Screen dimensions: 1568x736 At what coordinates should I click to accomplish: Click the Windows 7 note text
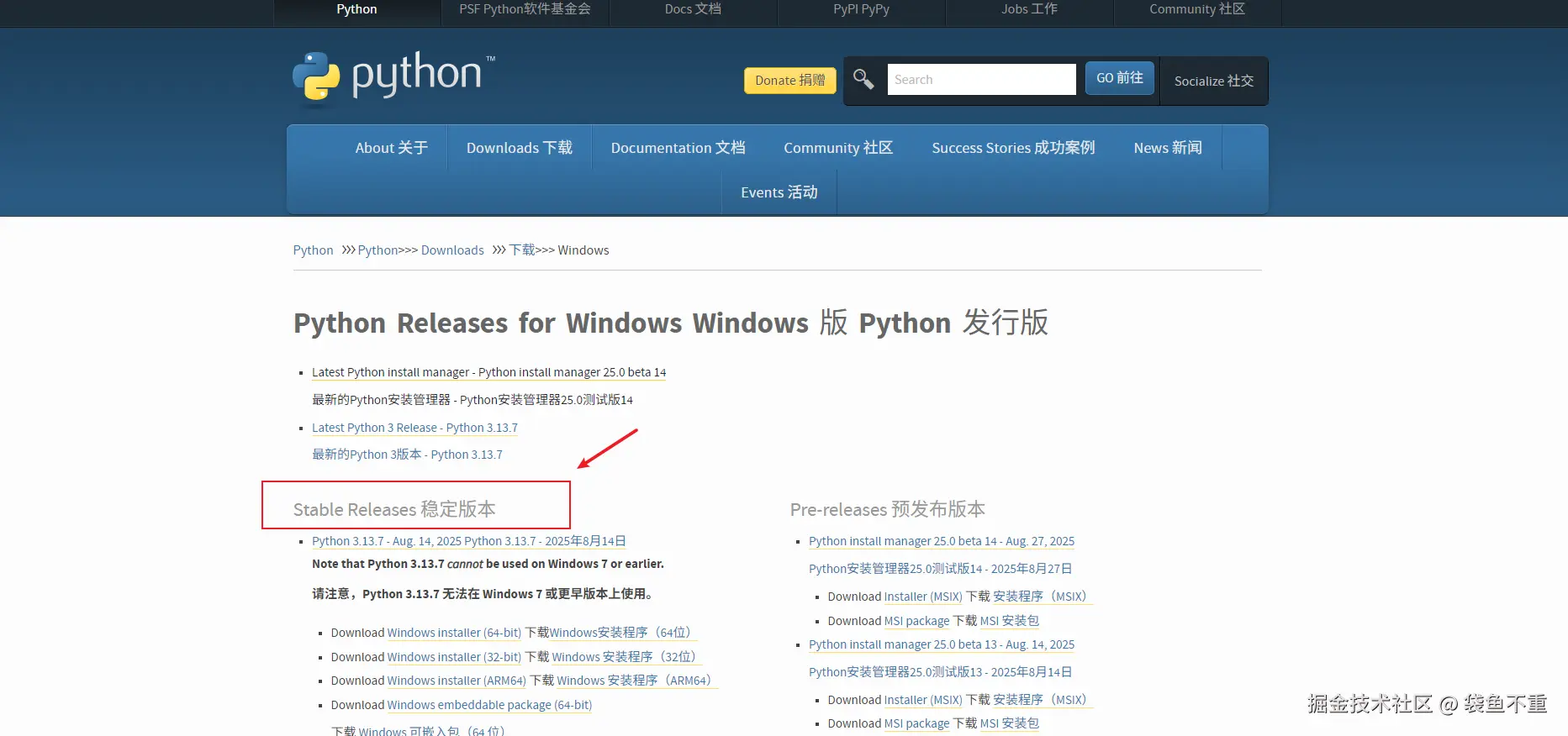tap(488, 564)
